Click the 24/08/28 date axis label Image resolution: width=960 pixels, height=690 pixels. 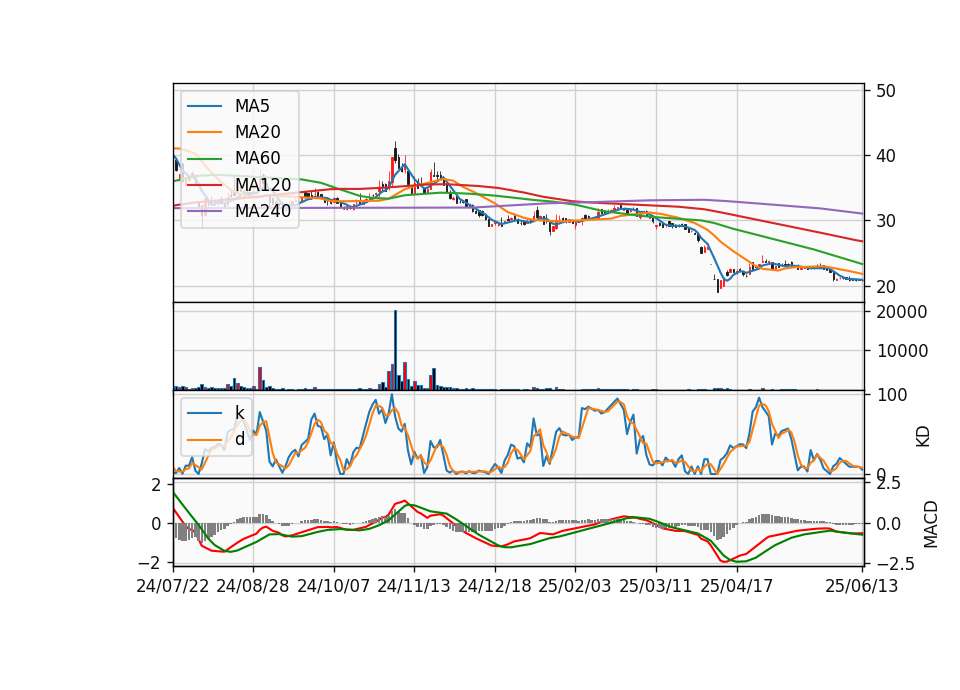point(253,586)
